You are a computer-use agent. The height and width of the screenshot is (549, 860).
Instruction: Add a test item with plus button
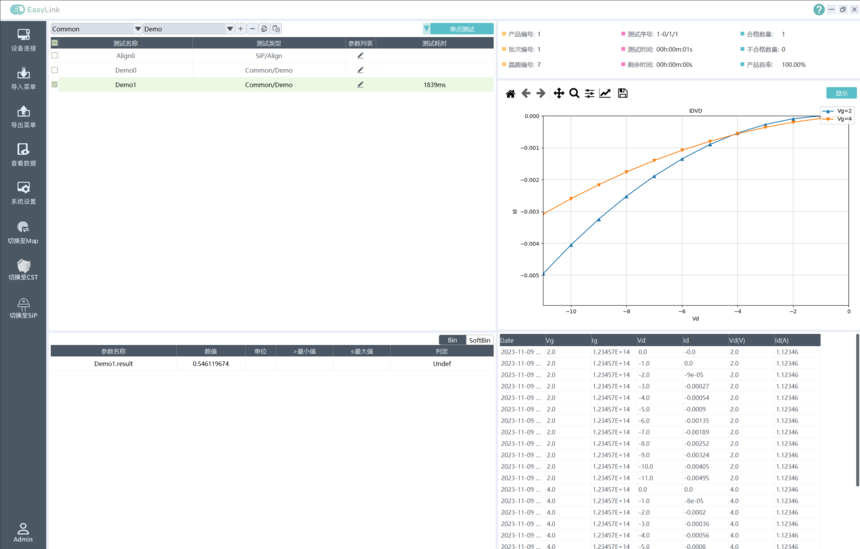(x=240, y=29)
